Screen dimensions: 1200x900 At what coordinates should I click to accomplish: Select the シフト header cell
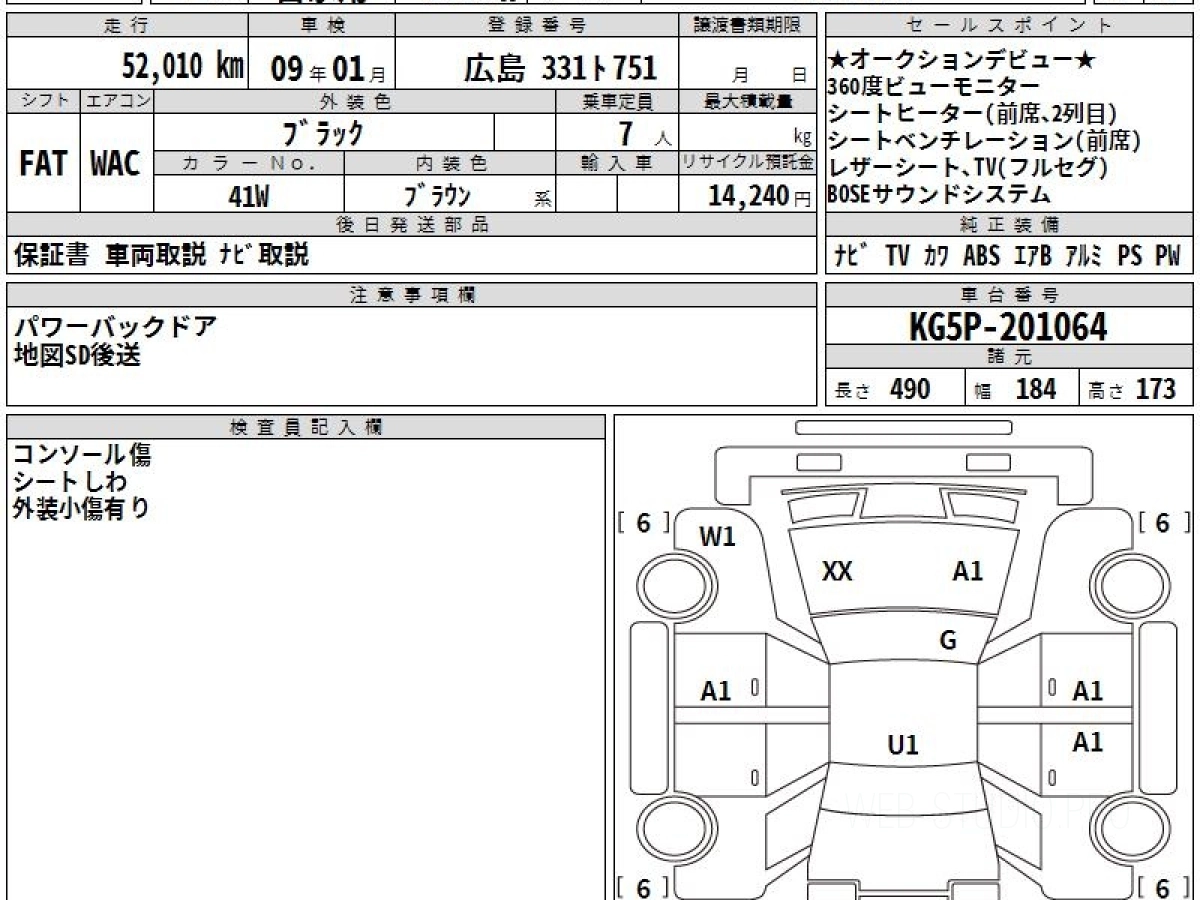43,101
